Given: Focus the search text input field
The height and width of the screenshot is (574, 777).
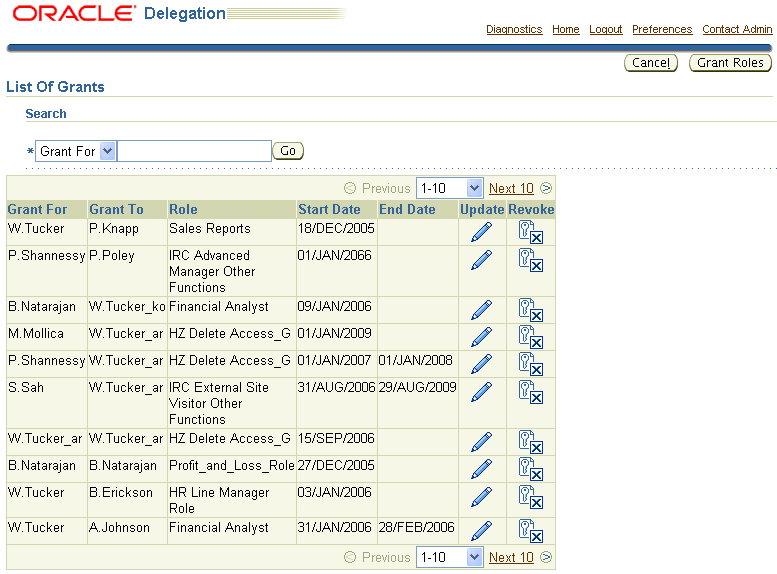Looking at the screenshot, I should 194,151.
